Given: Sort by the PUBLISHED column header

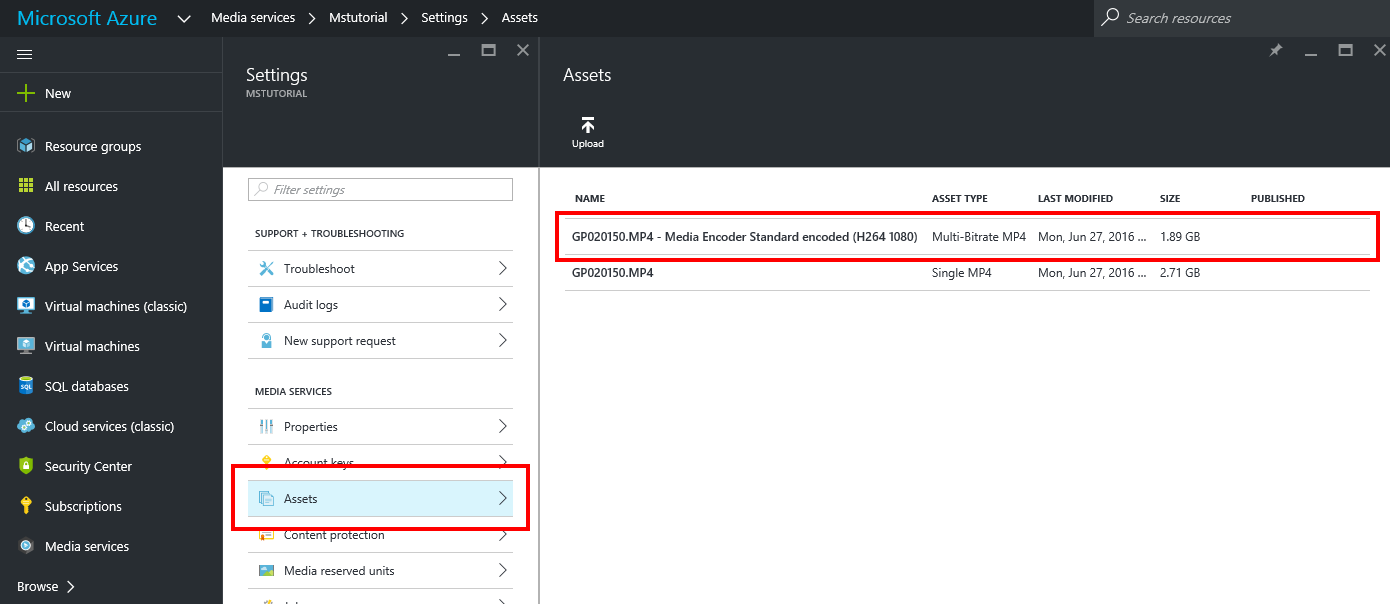Looking at the screenshot, I should coord(1278,198).
